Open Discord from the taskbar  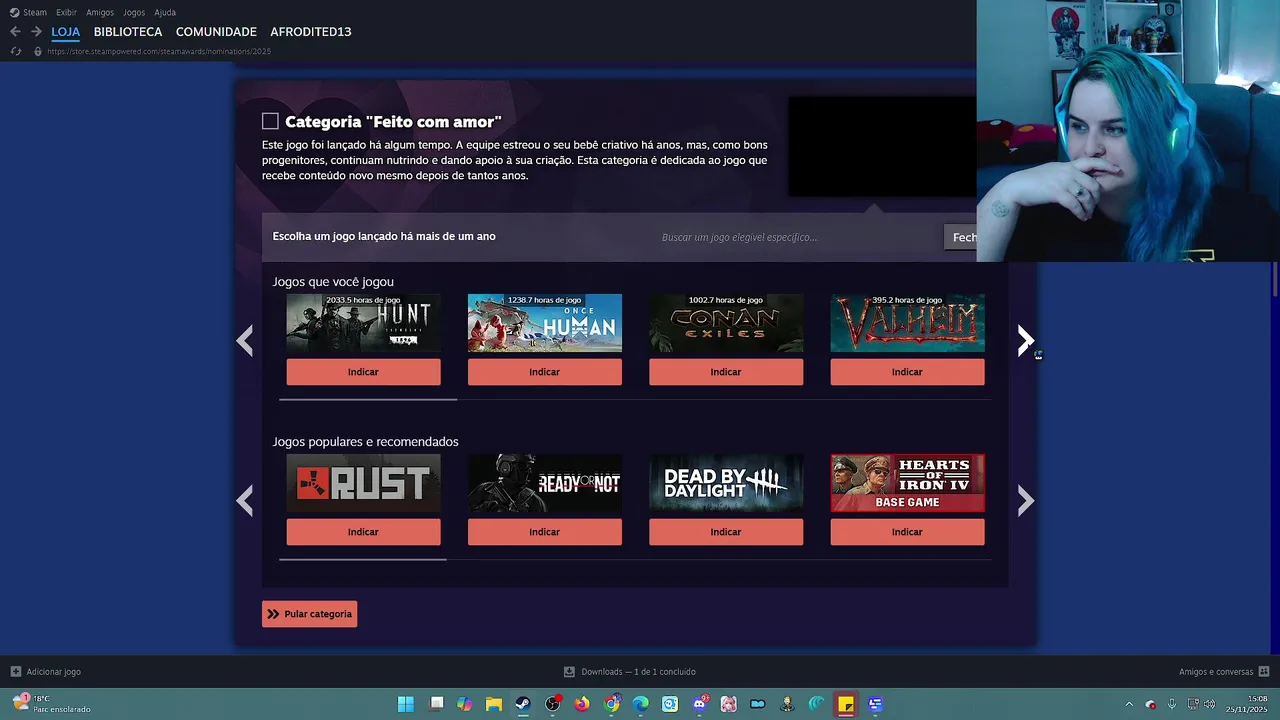pyautogui.click(x=699, y=704)
